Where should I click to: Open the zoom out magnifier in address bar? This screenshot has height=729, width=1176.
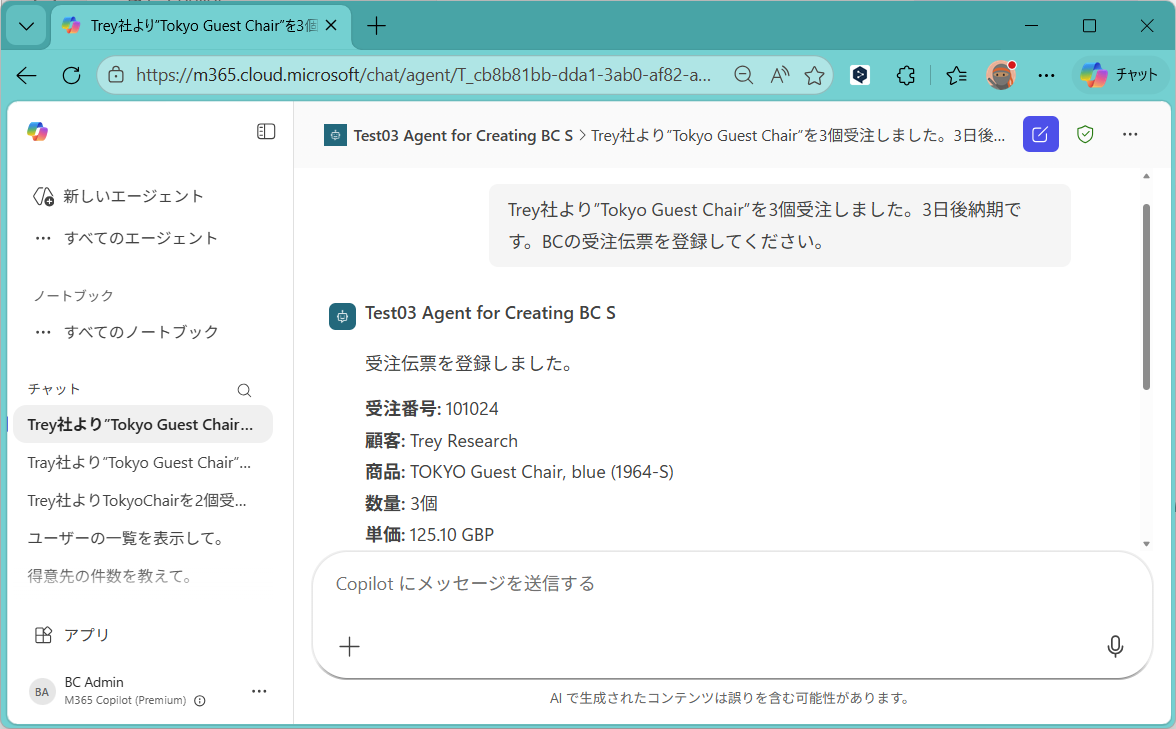pos(743,75)
